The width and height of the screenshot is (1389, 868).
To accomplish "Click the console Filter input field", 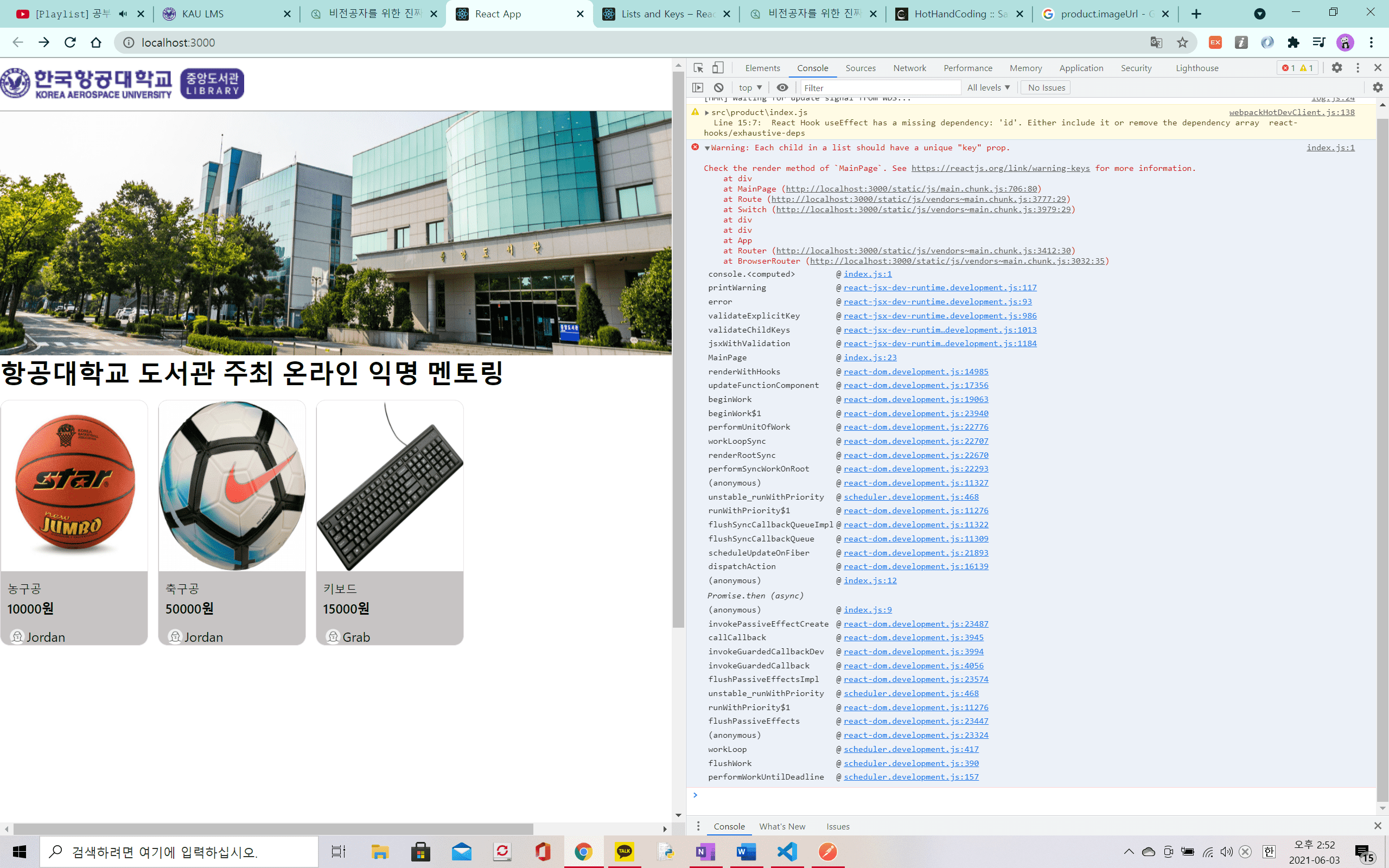I will coord(880,87).
